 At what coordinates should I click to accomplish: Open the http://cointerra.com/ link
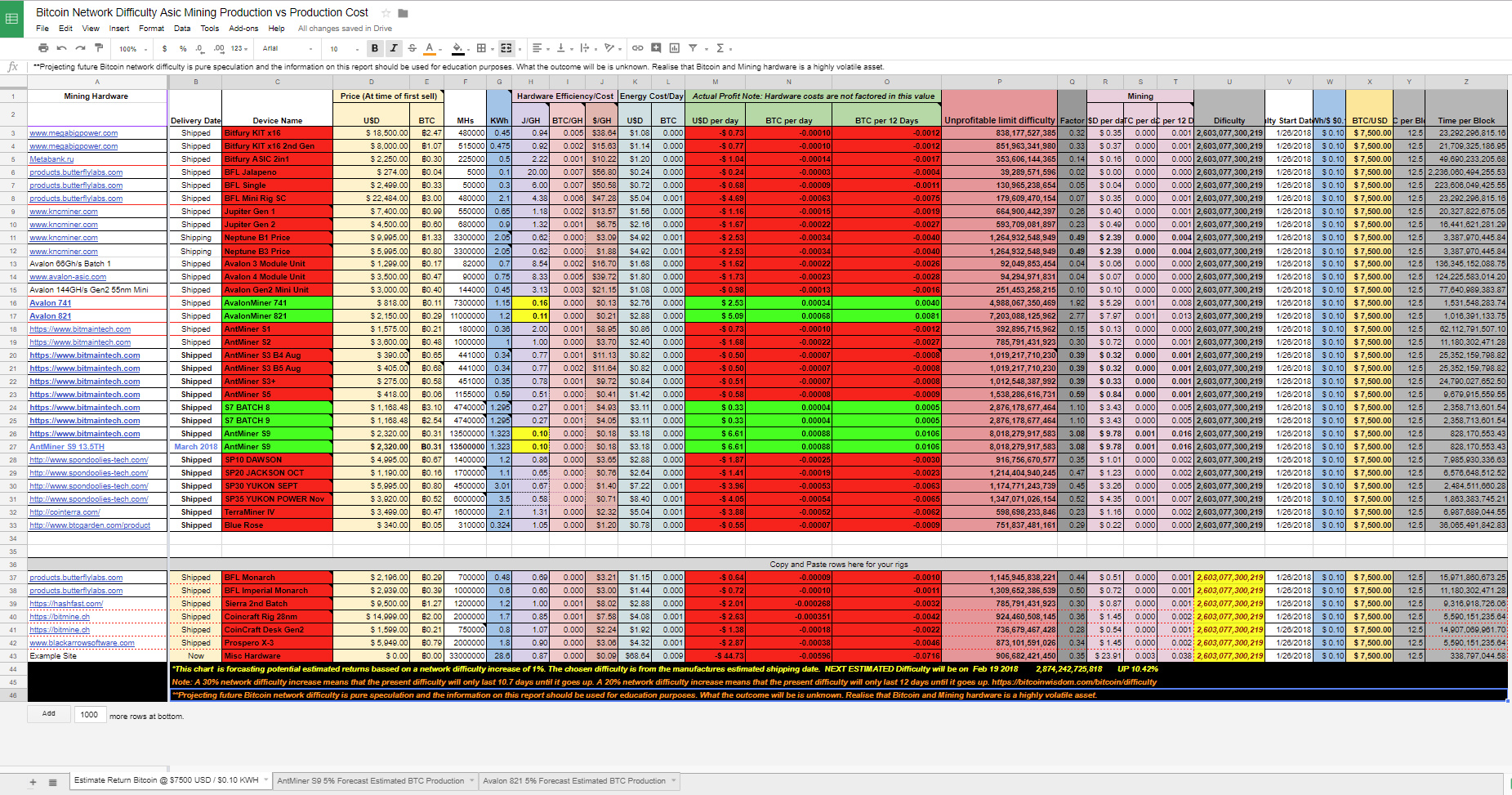point(65,512)
